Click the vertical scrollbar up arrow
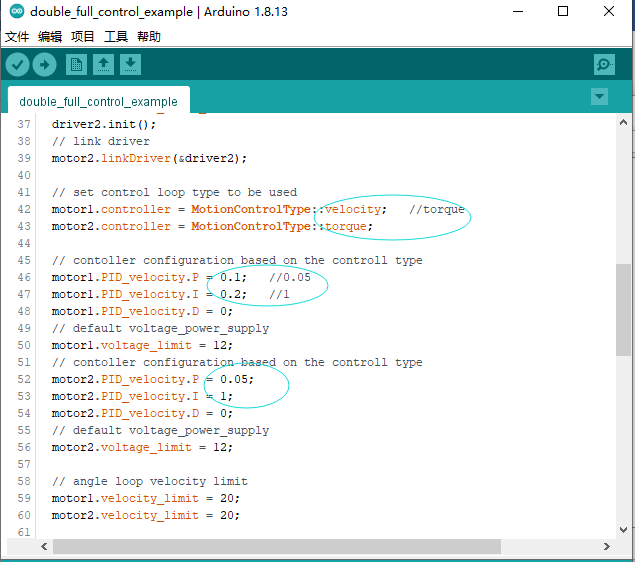The width and height of the screenshot is (635, 562). (623, 122)
